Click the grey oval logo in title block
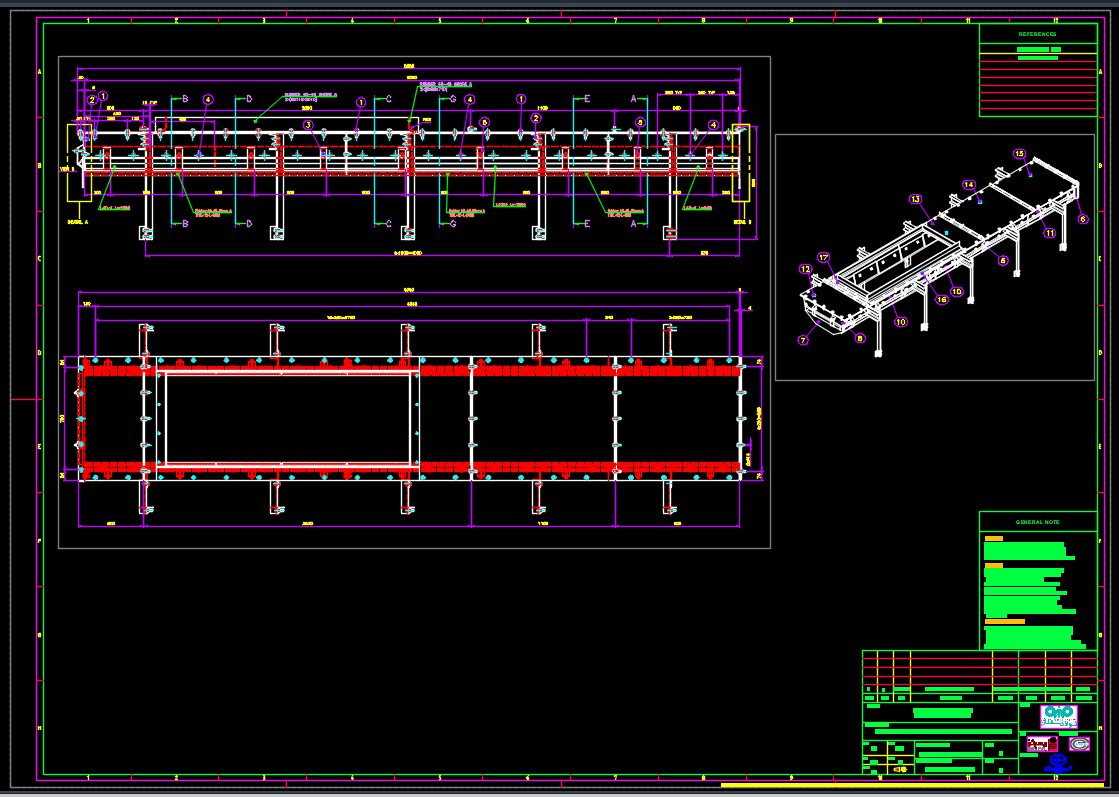The width and height of the screenshot is (1119, 797). coord(1078,744)
